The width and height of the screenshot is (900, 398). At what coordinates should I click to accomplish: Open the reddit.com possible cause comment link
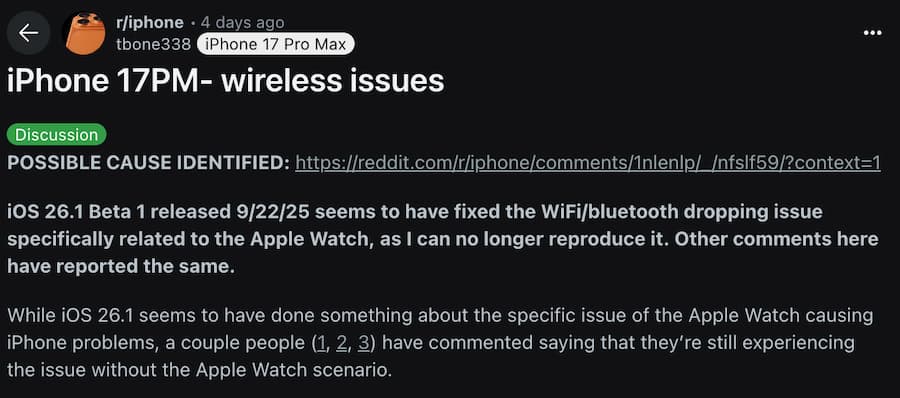[x=588, y=163]
